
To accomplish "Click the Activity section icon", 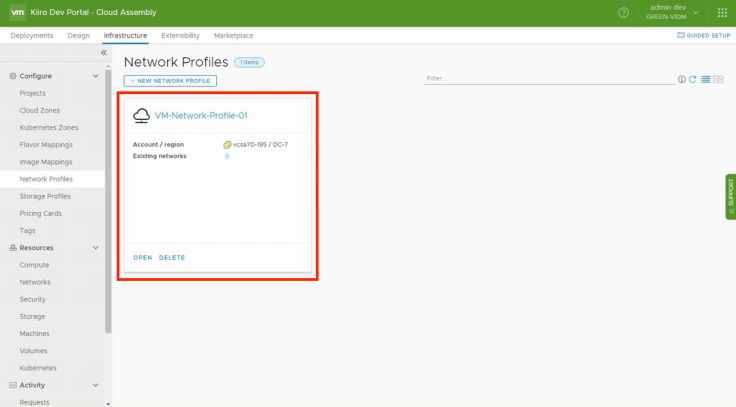I will pos(13,385).
